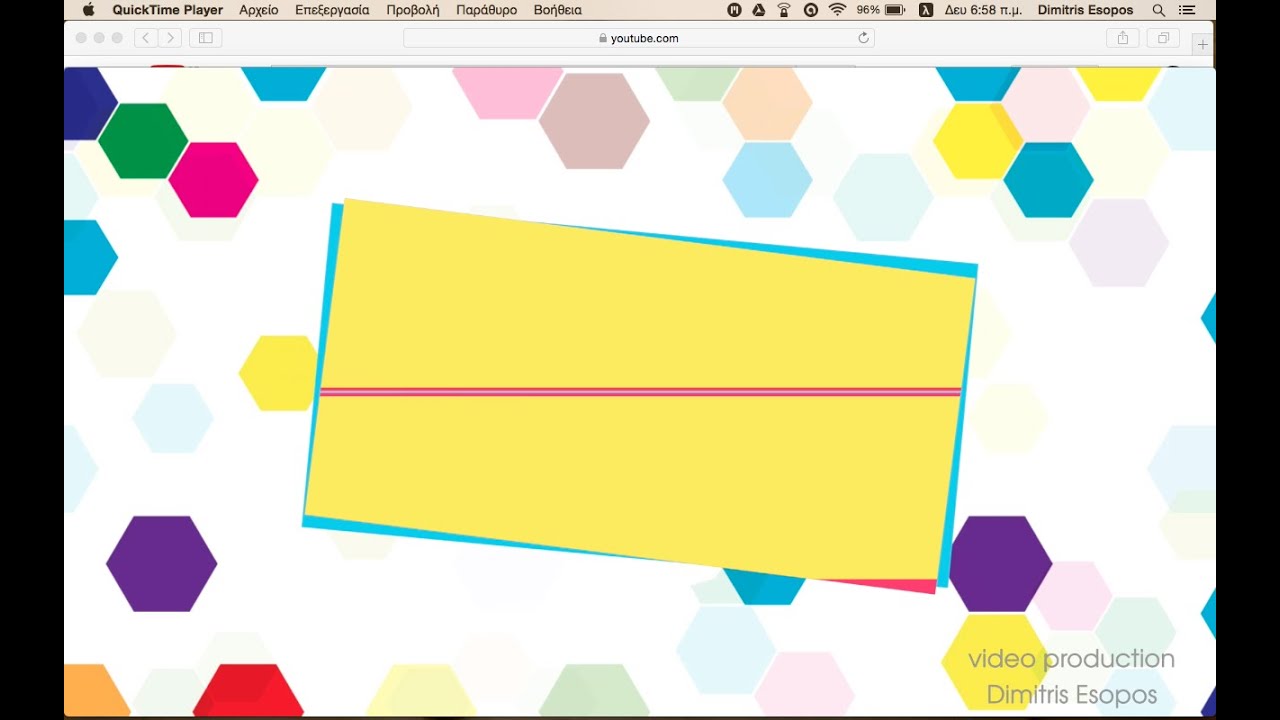The height and width of the screenshot is (720, 1280).
Task: Click the Google Drive menu bar icon
Action: tap(759, 10)
